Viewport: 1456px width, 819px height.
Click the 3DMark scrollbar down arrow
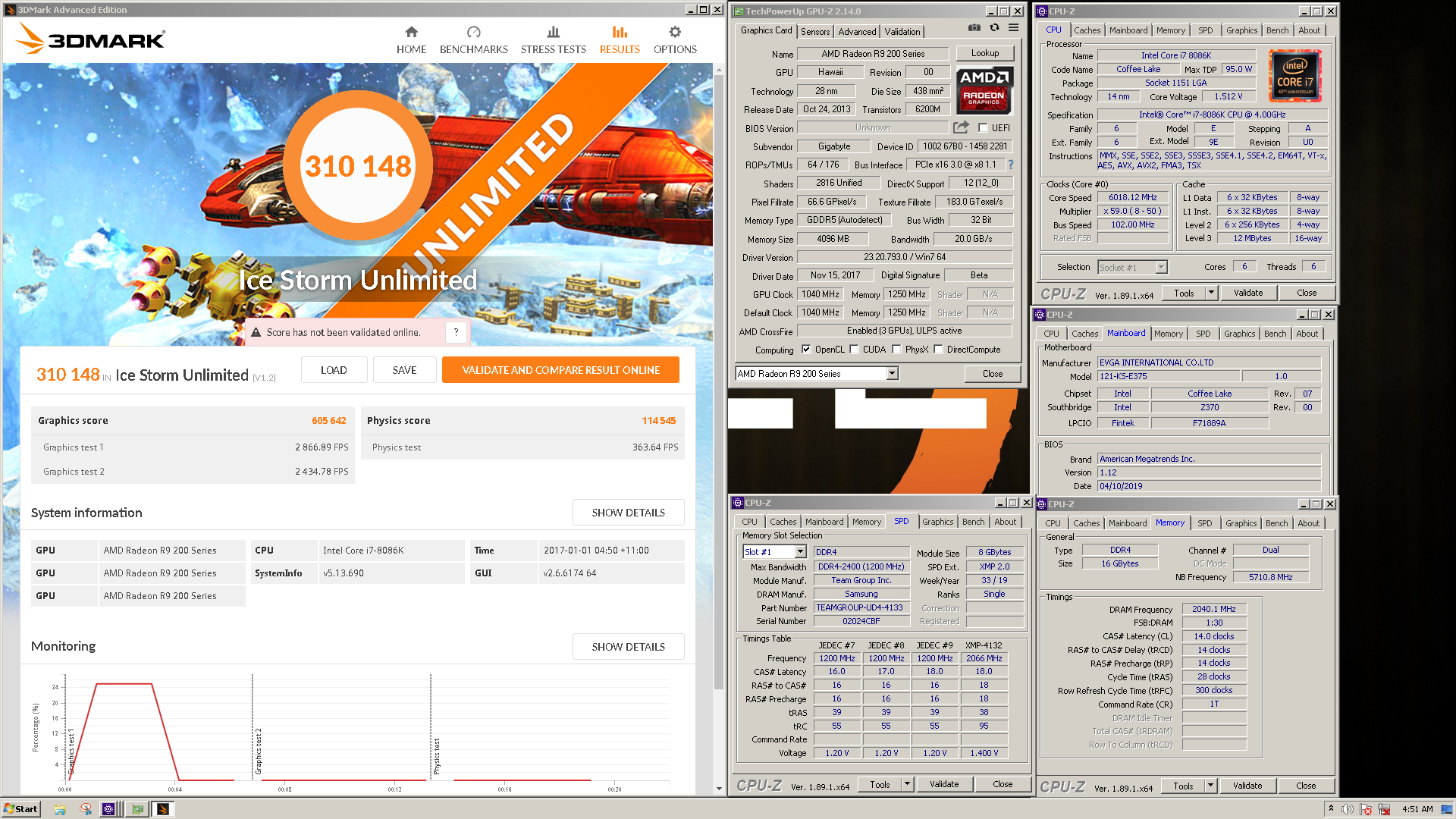(719, 789)
